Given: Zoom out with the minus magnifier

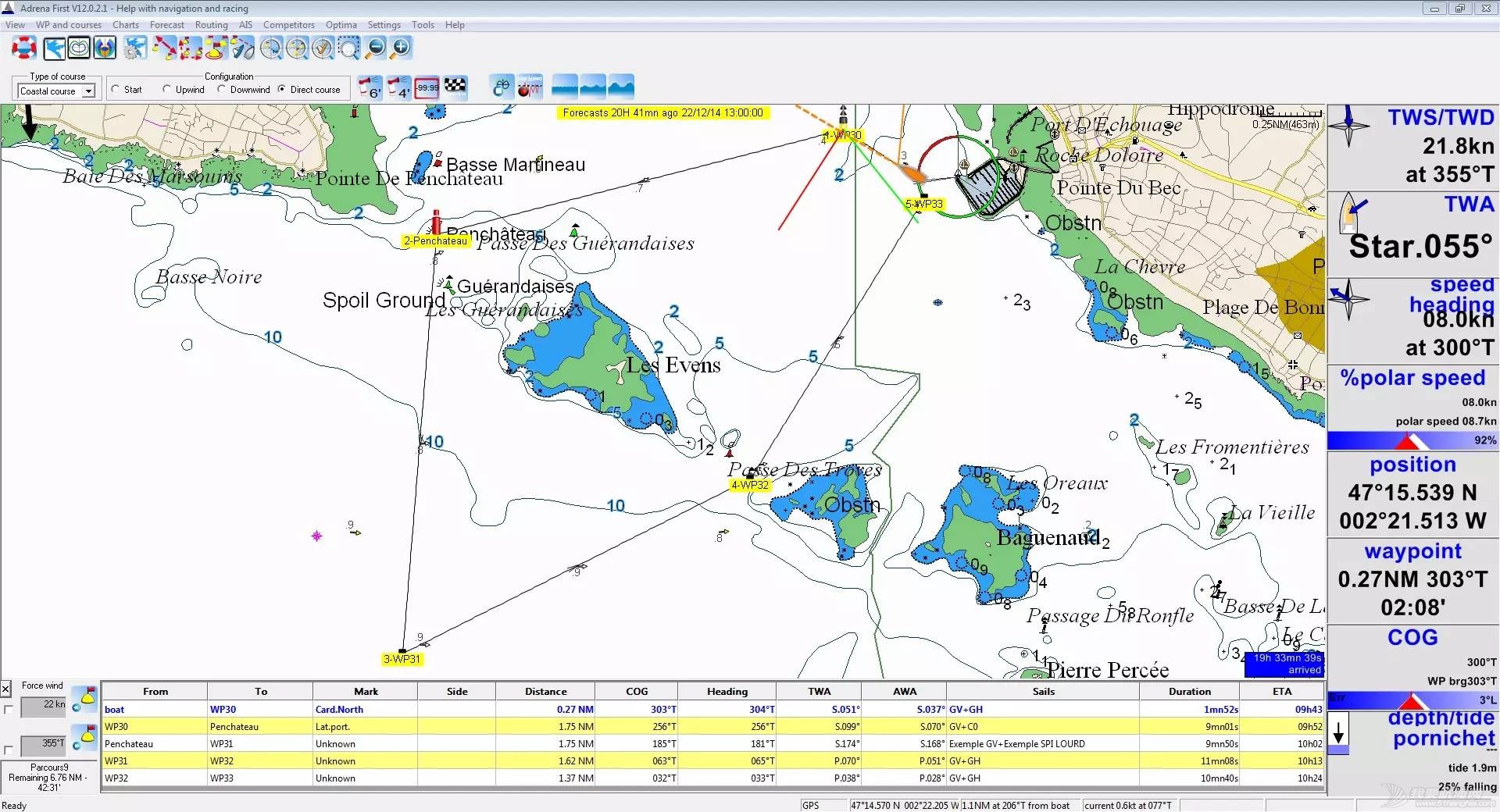Looking at the screenshot, I should tap(376, 48).
